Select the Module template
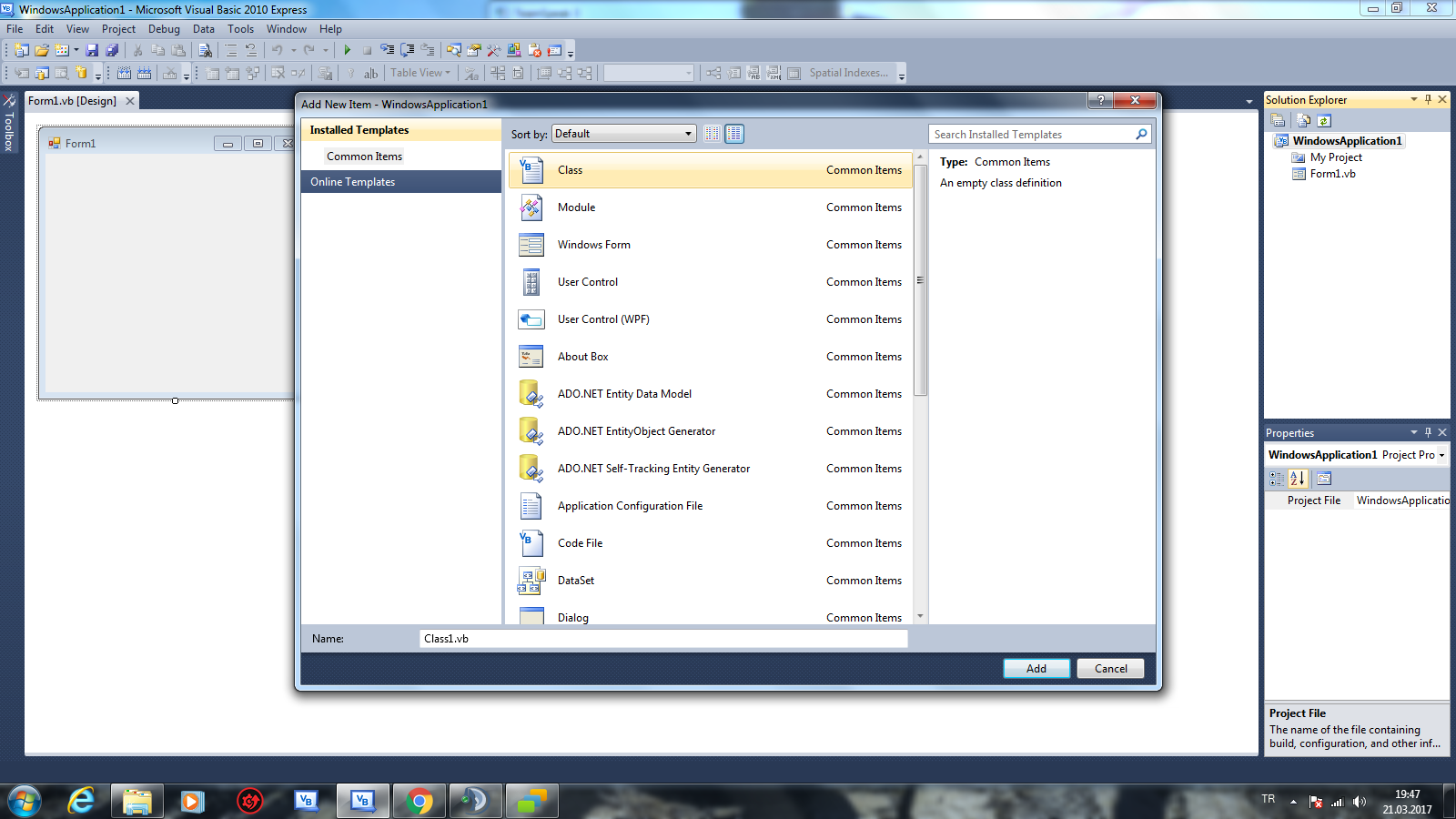 [x=711, y=207]
